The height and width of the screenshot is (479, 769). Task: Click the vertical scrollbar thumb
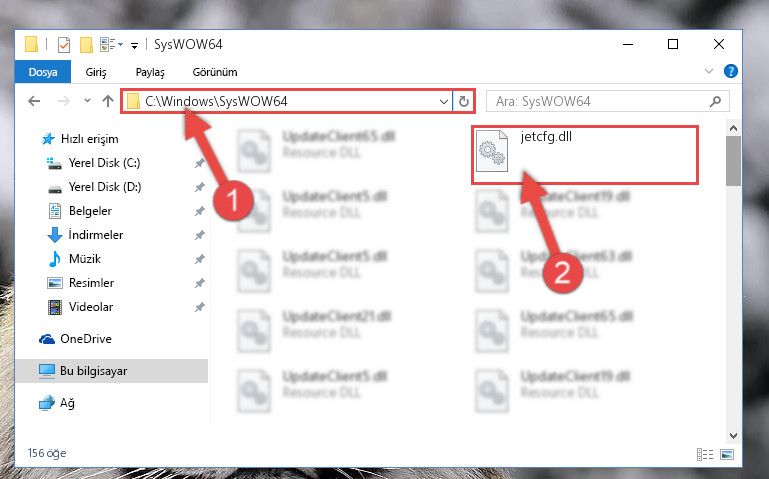[733, 161]
